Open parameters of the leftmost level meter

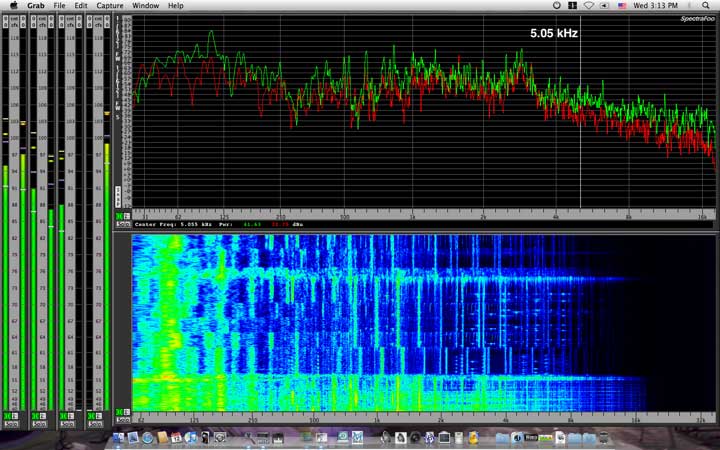[14, 416]
